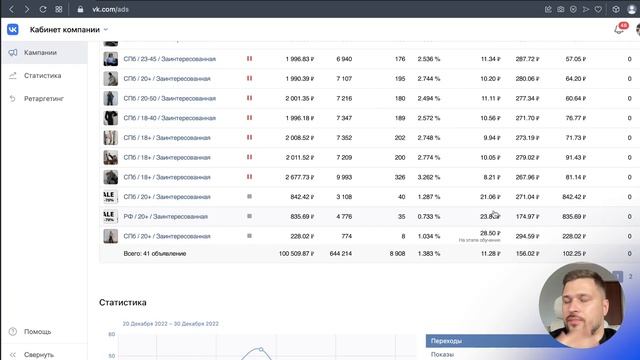Open ad СПб / 20-50 / Заинтересованная

coord(169,98)
